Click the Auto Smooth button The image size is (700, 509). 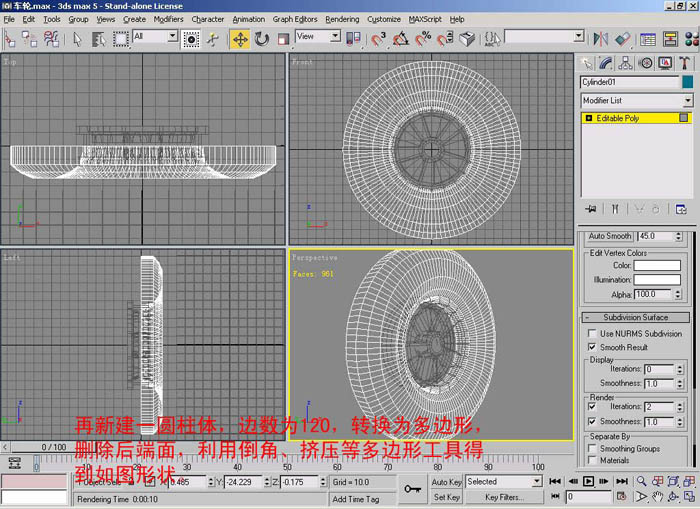click(610, 236)
